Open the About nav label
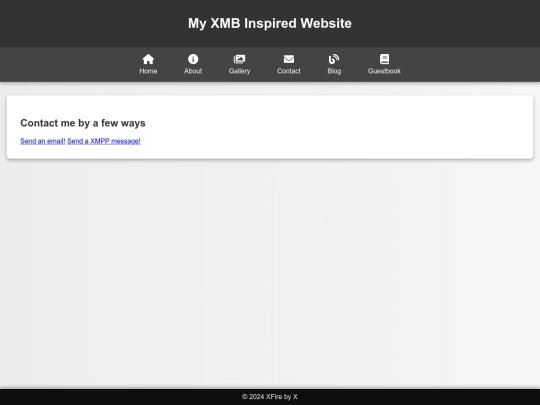The height and width of the screenshot is (405, 540). point(193,71)
